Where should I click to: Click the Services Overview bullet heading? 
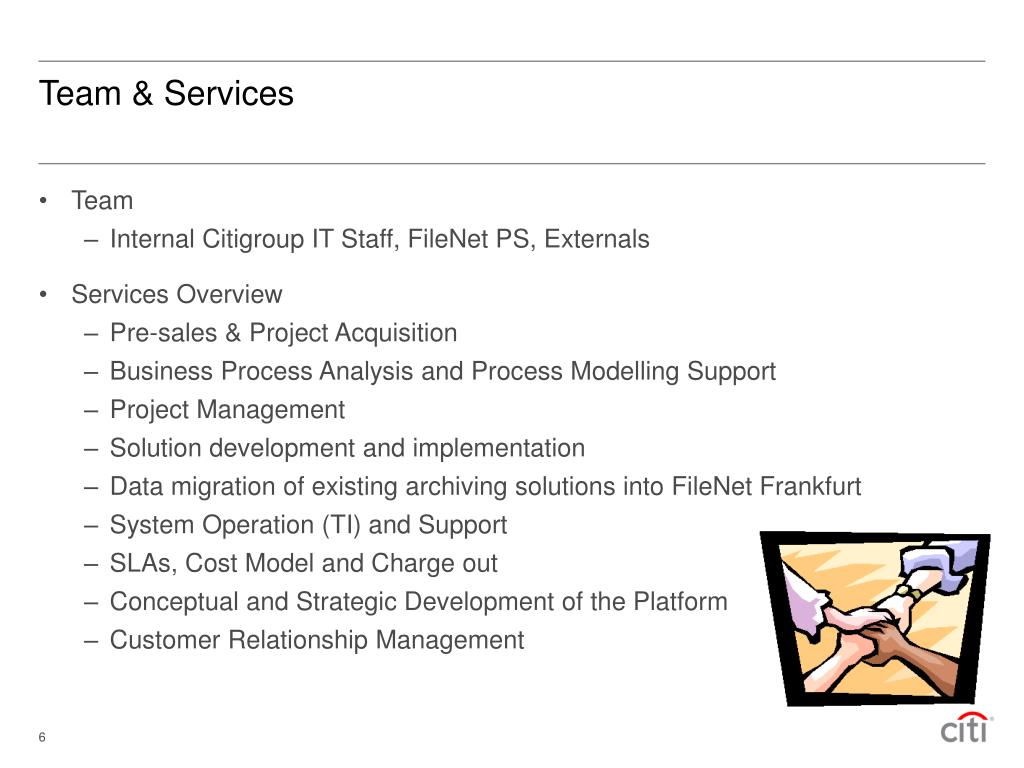pyautogui.click(x=177, y=295)
